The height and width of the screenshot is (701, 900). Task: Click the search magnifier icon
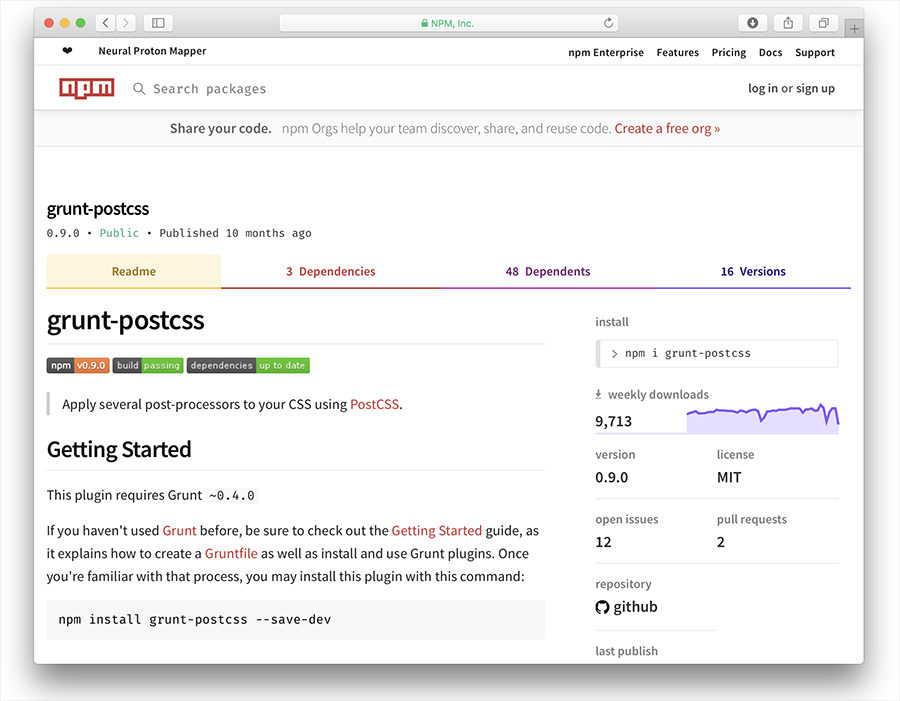pyautogui.click(x=139, y=88)
